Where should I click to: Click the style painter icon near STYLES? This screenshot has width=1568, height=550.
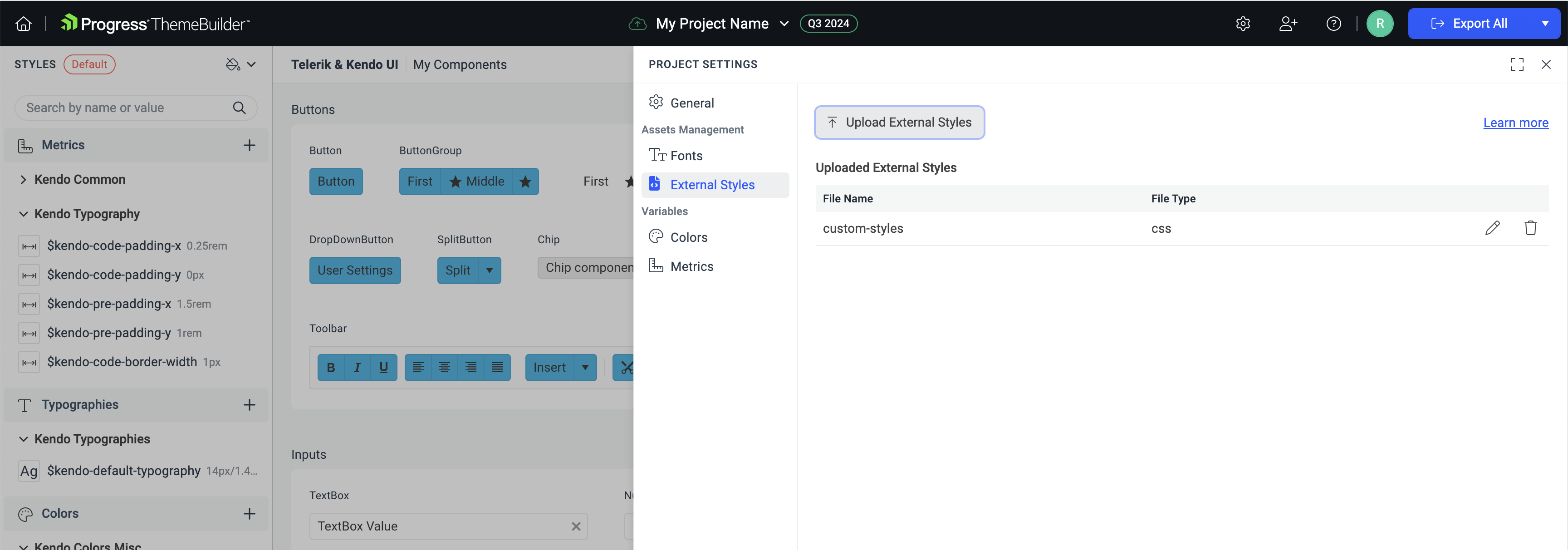coord(233,64)
